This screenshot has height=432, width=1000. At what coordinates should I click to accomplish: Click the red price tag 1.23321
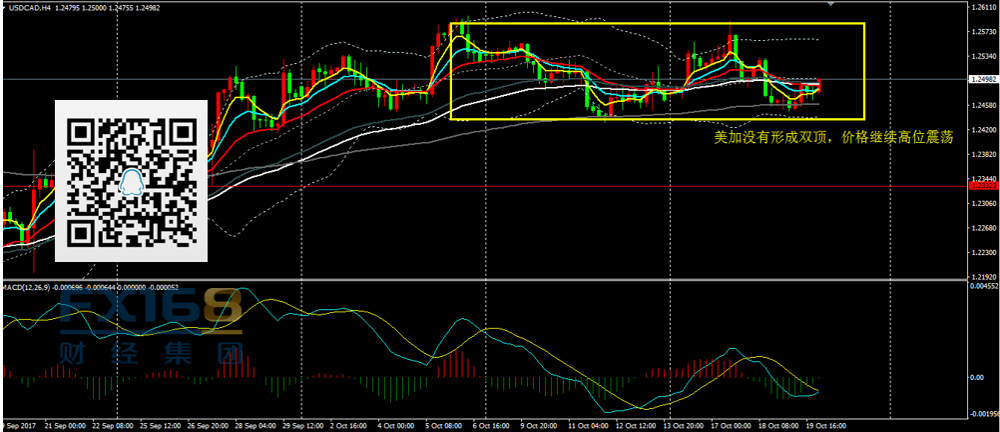click(982, 186)
